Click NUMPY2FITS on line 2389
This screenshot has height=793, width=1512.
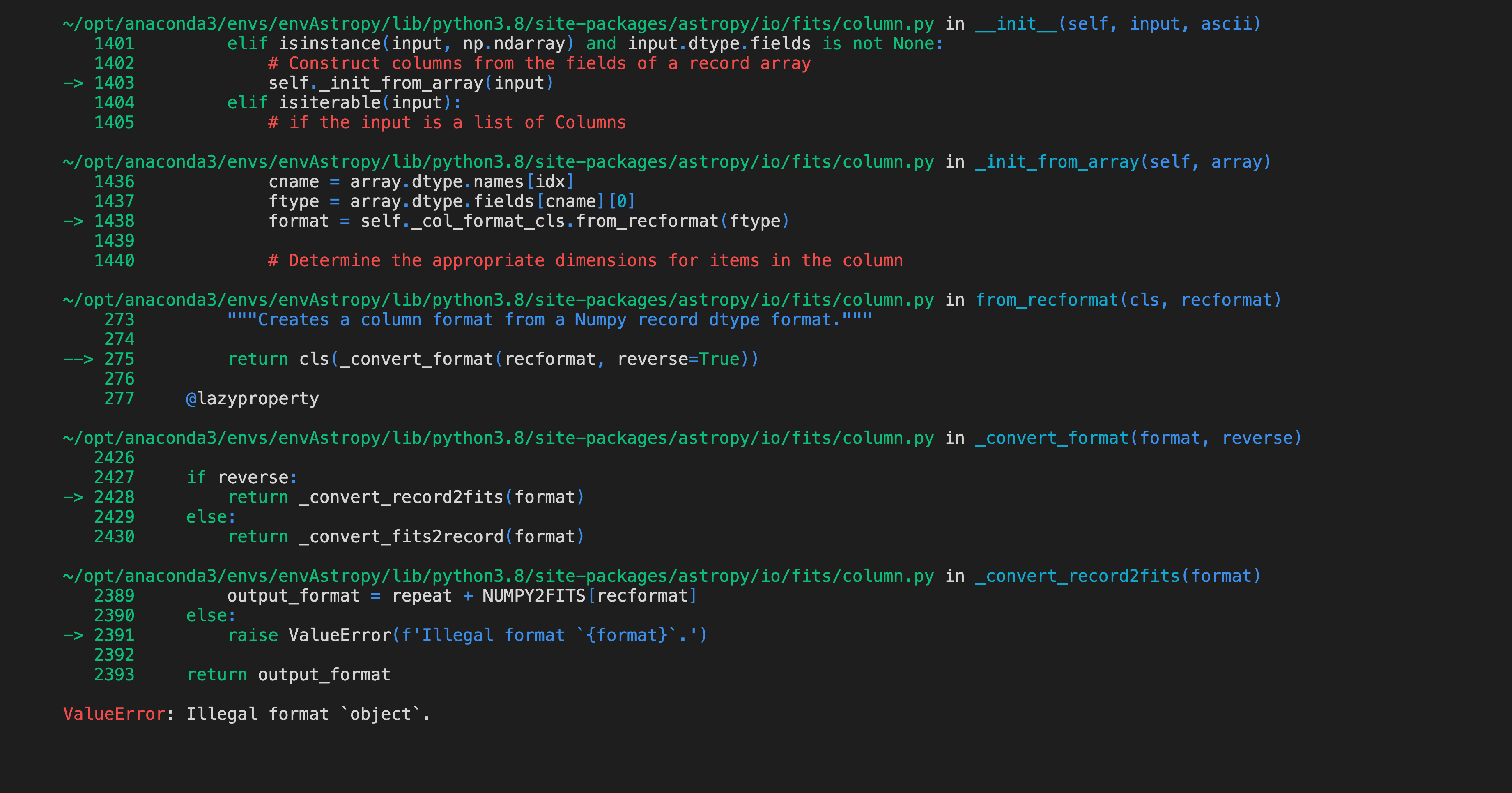pyautogui.click(x=533, y=596)
